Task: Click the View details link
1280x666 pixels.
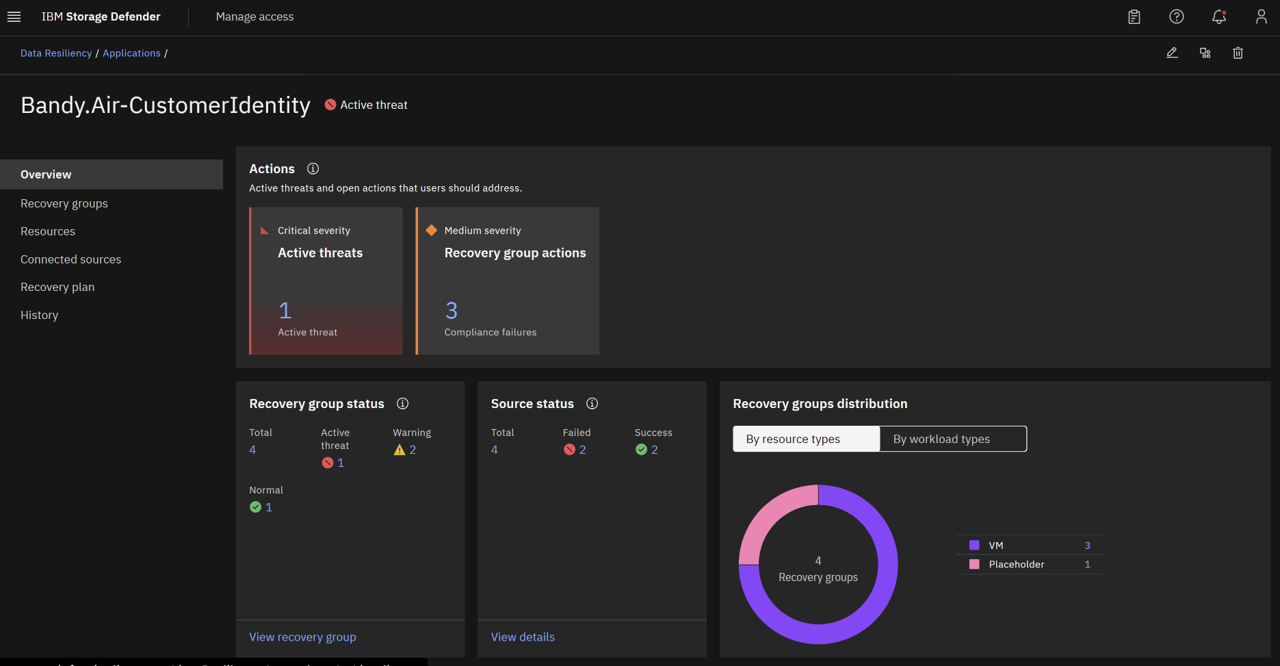Action: click(x=523, y=637)
